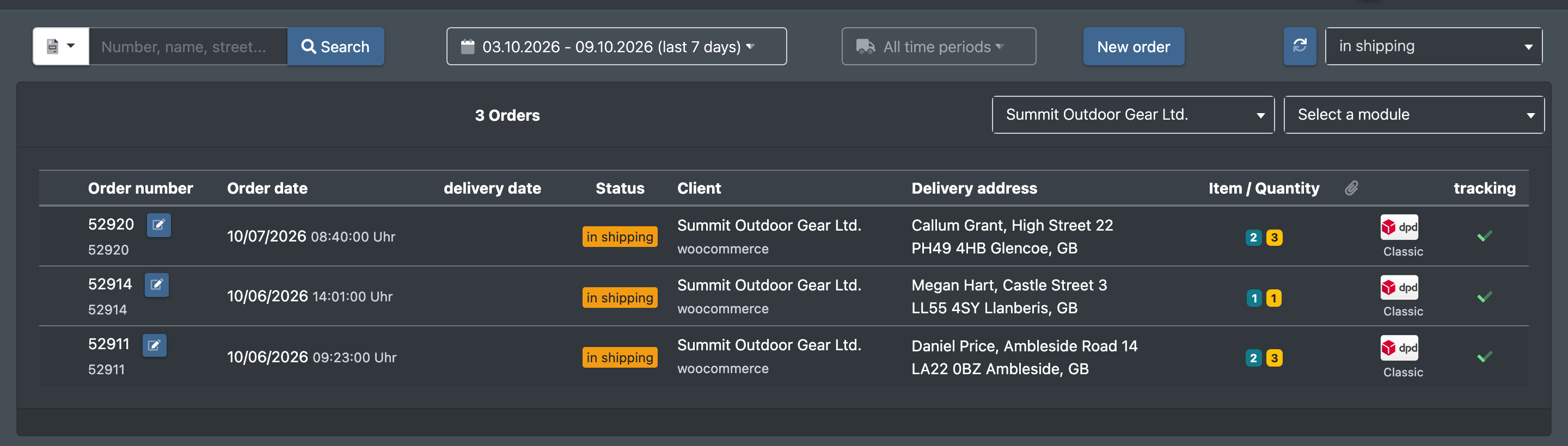Click the teal item count badge for order 52911
This screenshot has height=446, width=1568.
tap(1253, 358)
